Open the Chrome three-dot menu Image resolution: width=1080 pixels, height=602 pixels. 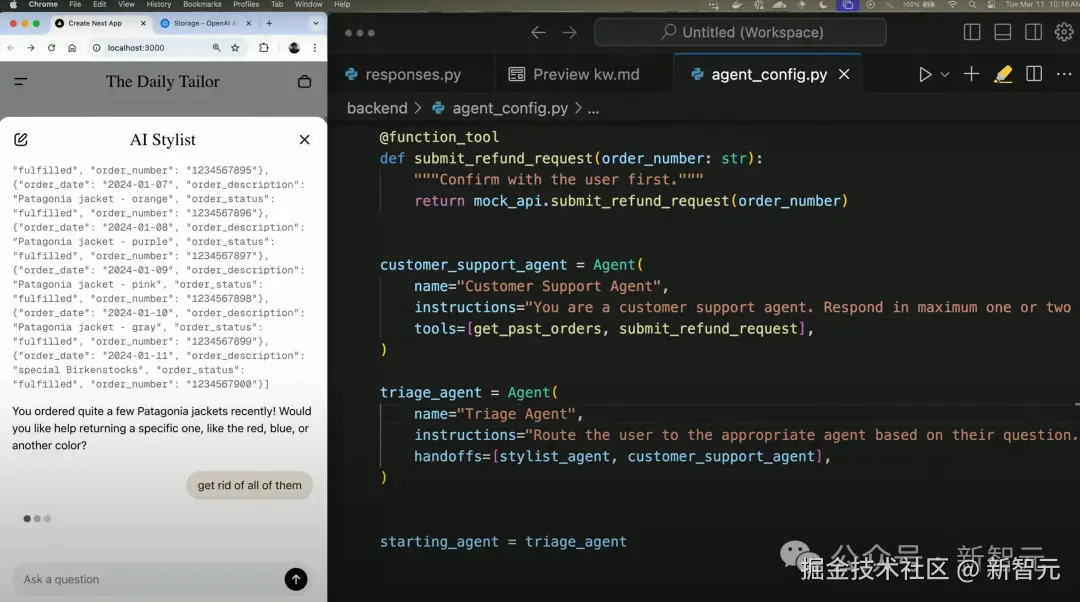[x=315, y=48]
